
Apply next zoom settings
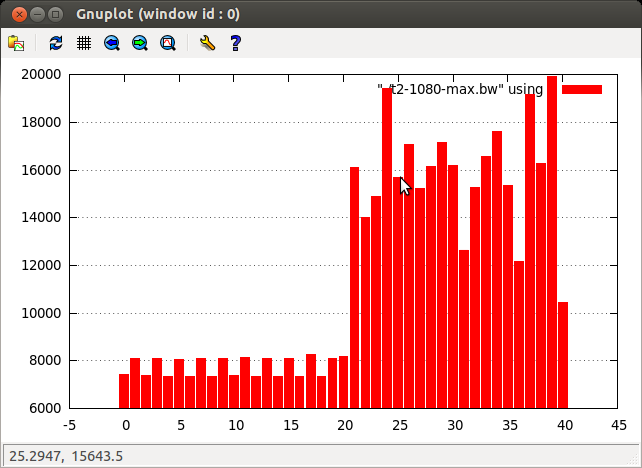(x=140, y=43)
